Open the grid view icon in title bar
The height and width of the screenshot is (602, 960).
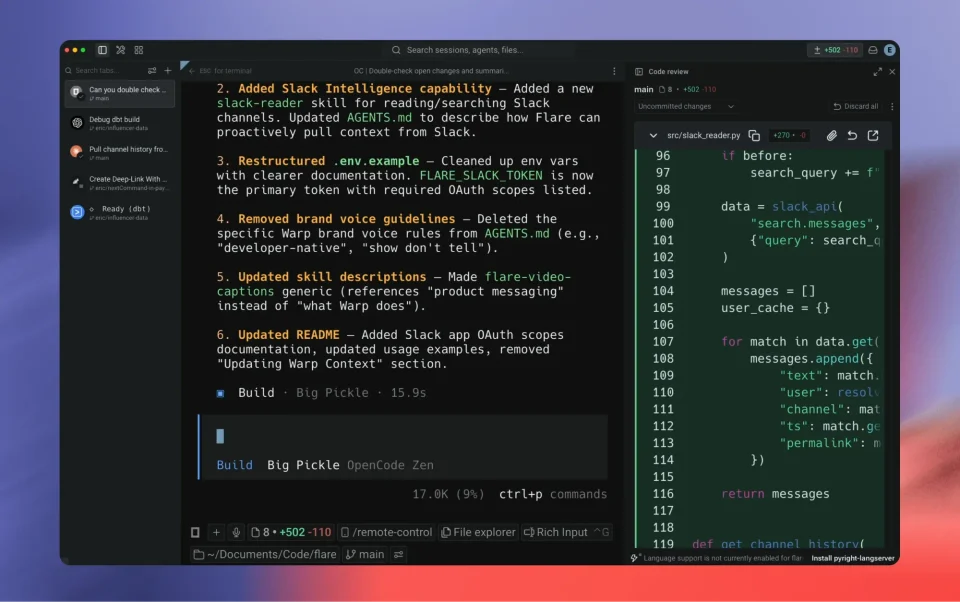139,50
